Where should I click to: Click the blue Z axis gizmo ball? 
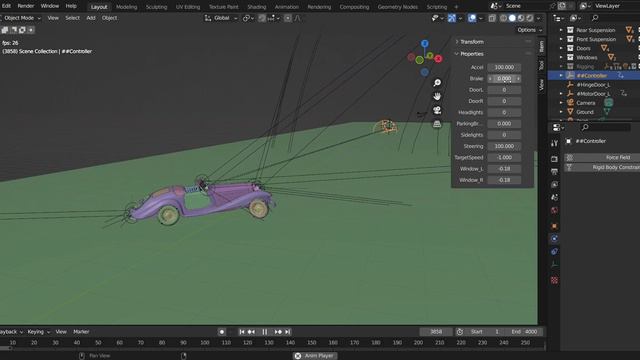coord(425,44)
